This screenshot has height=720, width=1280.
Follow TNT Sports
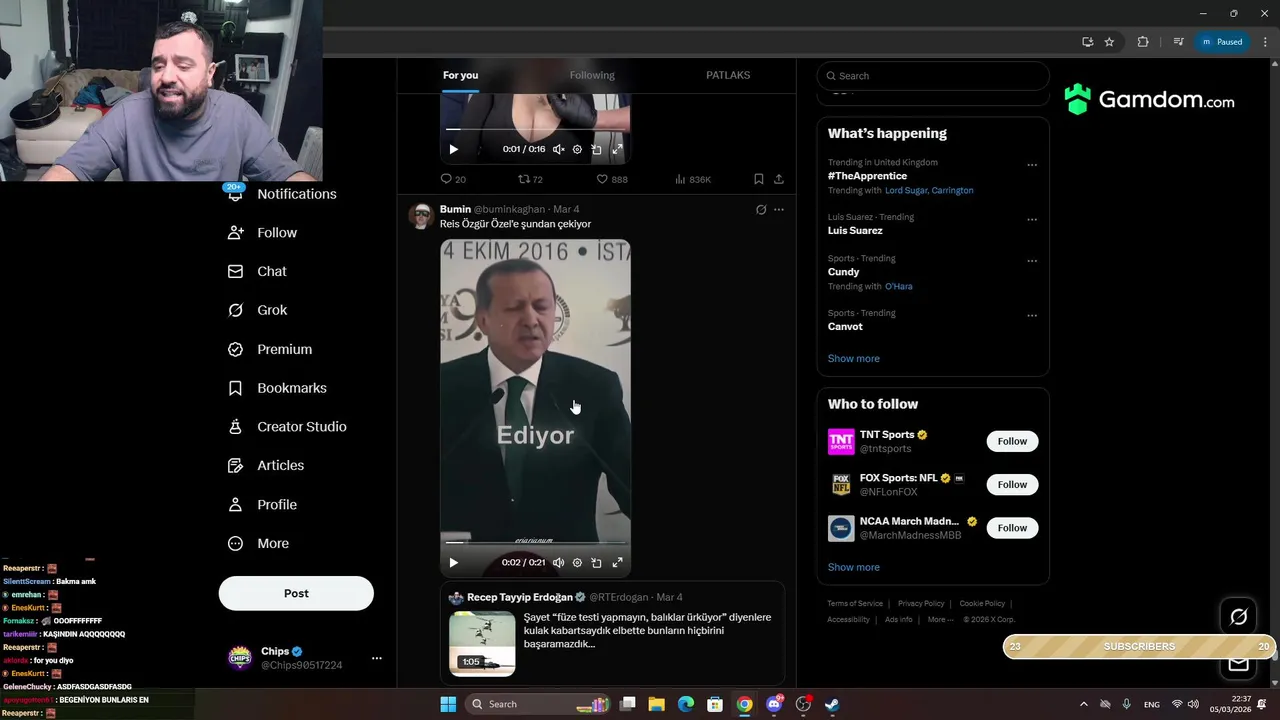pyautogui.click(x=1012, y=441)
